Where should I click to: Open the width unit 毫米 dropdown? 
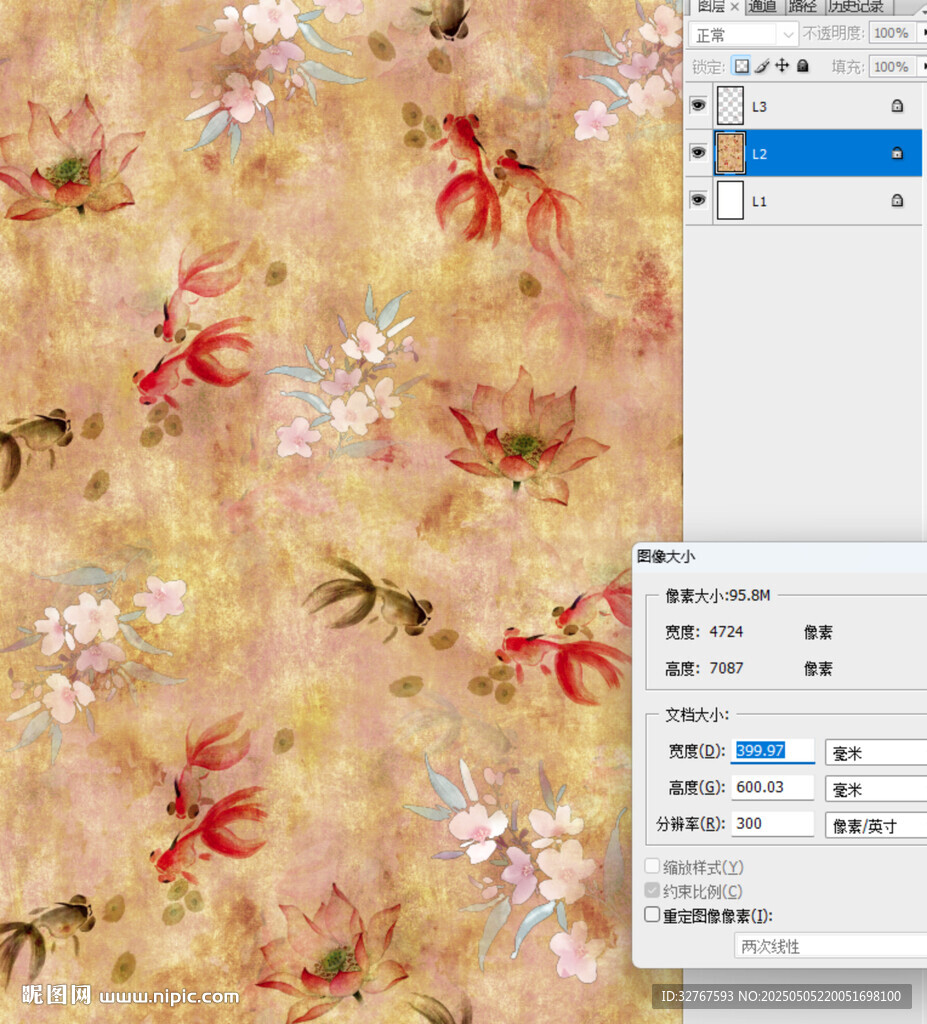pyautogui.click(x=876, y=752)
